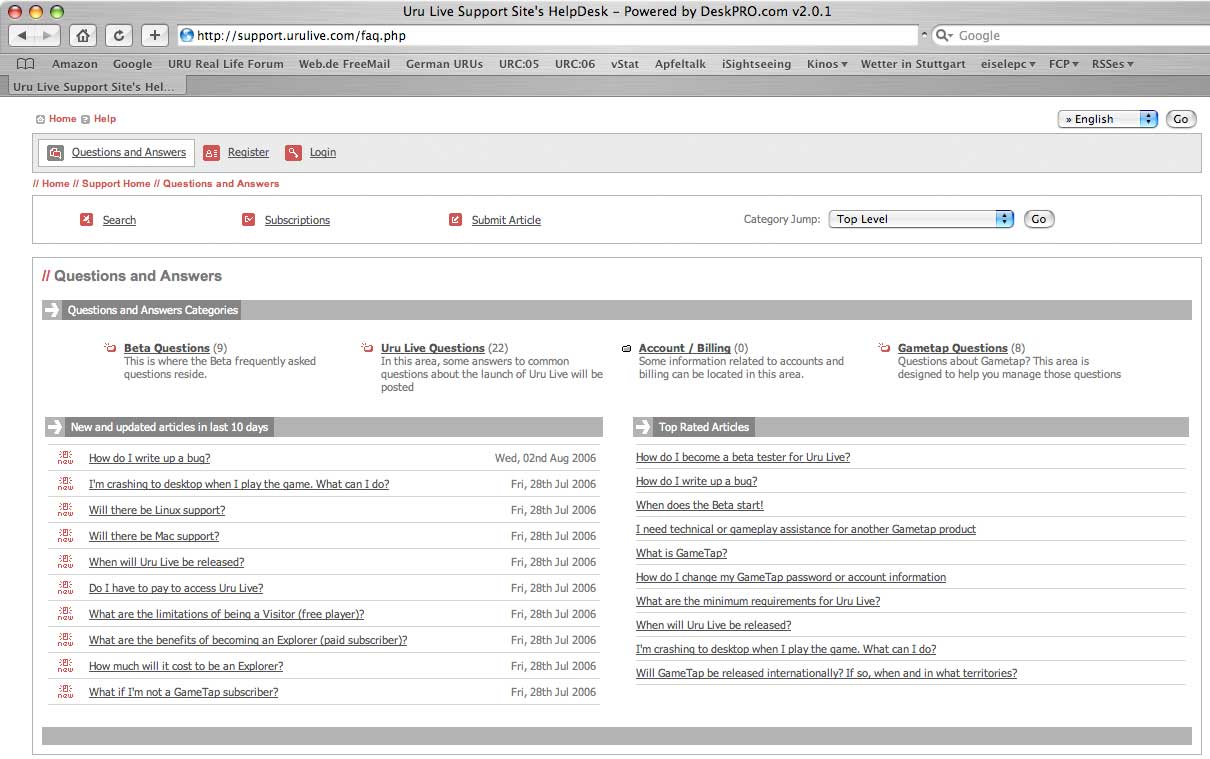Open 'What is GameTap?' top rated article
1210x759 pixels.
tap(681, 553)
